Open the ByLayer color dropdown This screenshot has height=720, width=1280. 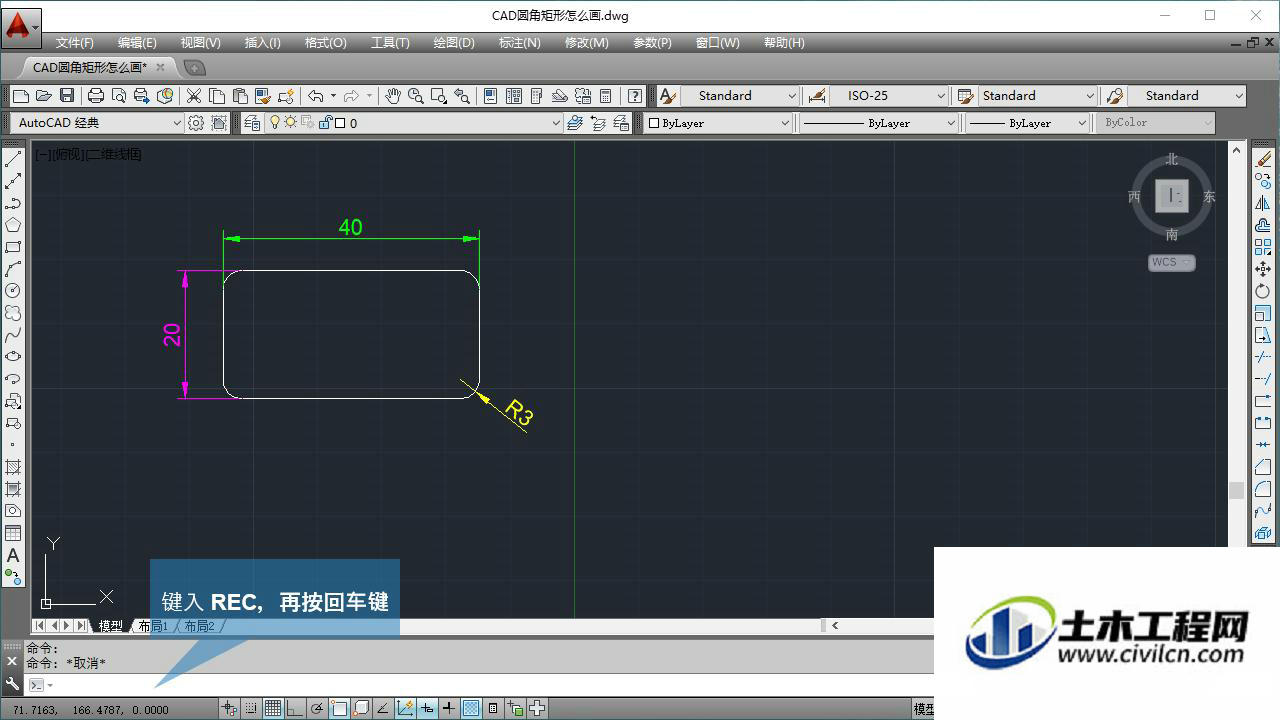point(718,123)
